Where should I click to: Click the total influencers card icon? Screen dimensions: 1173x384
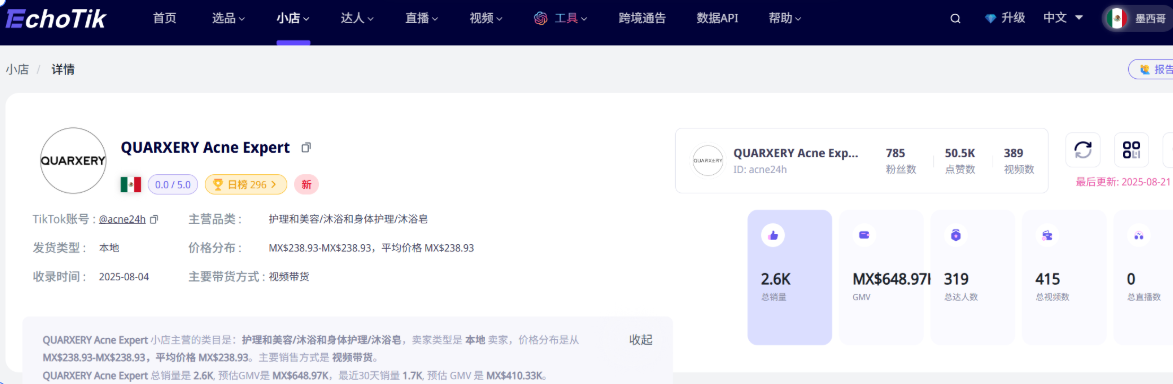tap(955, 235)
